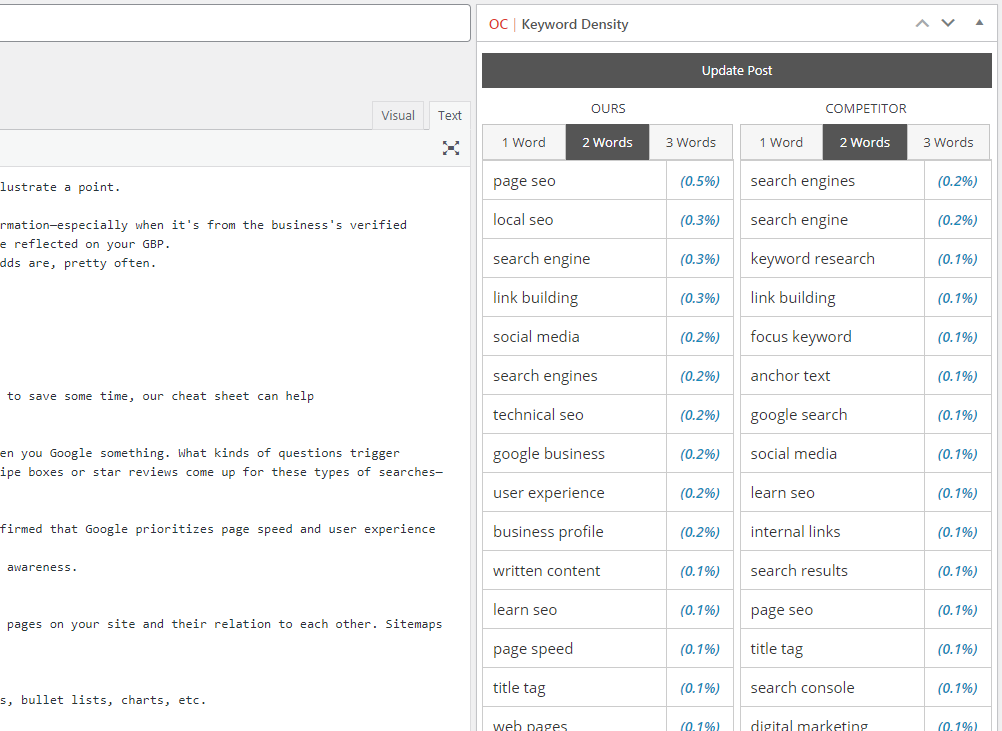The height and width of the screenshot is (731, 1002).
Task: Select OURS 3 Words tab
Action: [691, 142]
